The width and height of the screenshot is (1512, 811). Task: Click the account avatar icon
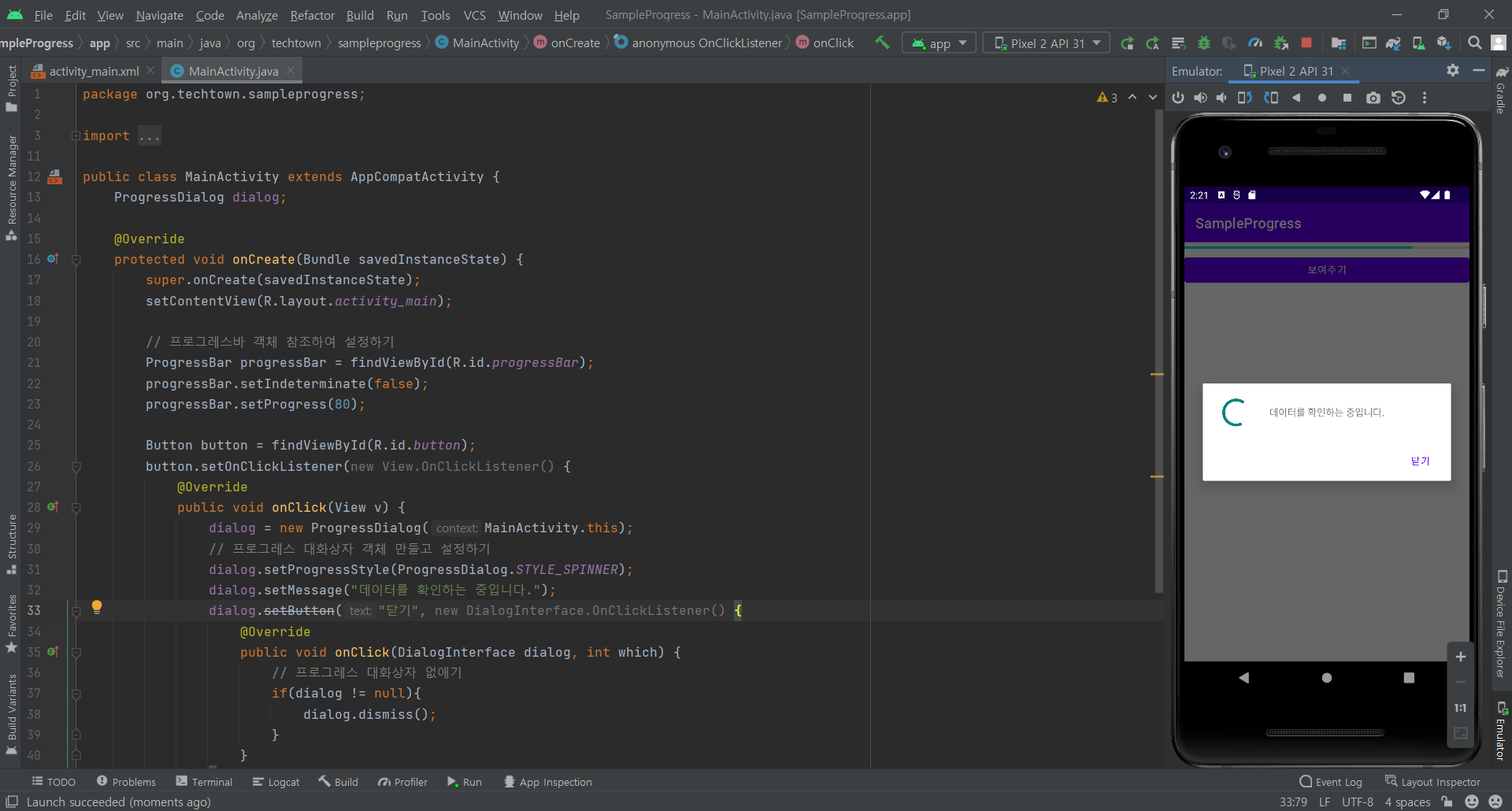1499,43
